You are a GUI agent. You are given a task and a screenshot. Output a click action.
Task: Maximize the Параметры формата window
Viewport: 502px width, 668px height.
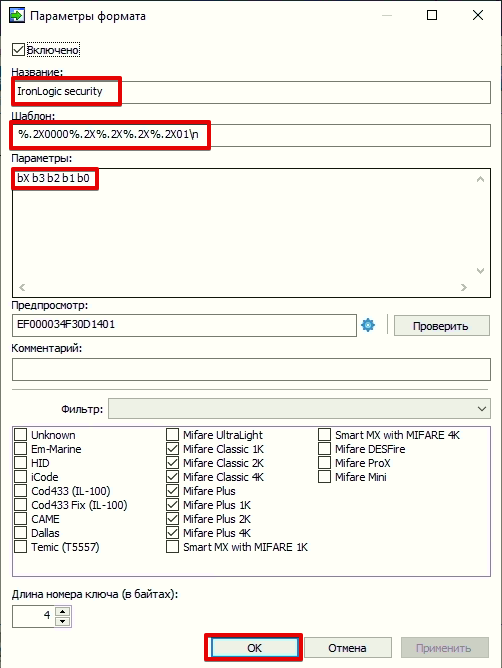432,15
